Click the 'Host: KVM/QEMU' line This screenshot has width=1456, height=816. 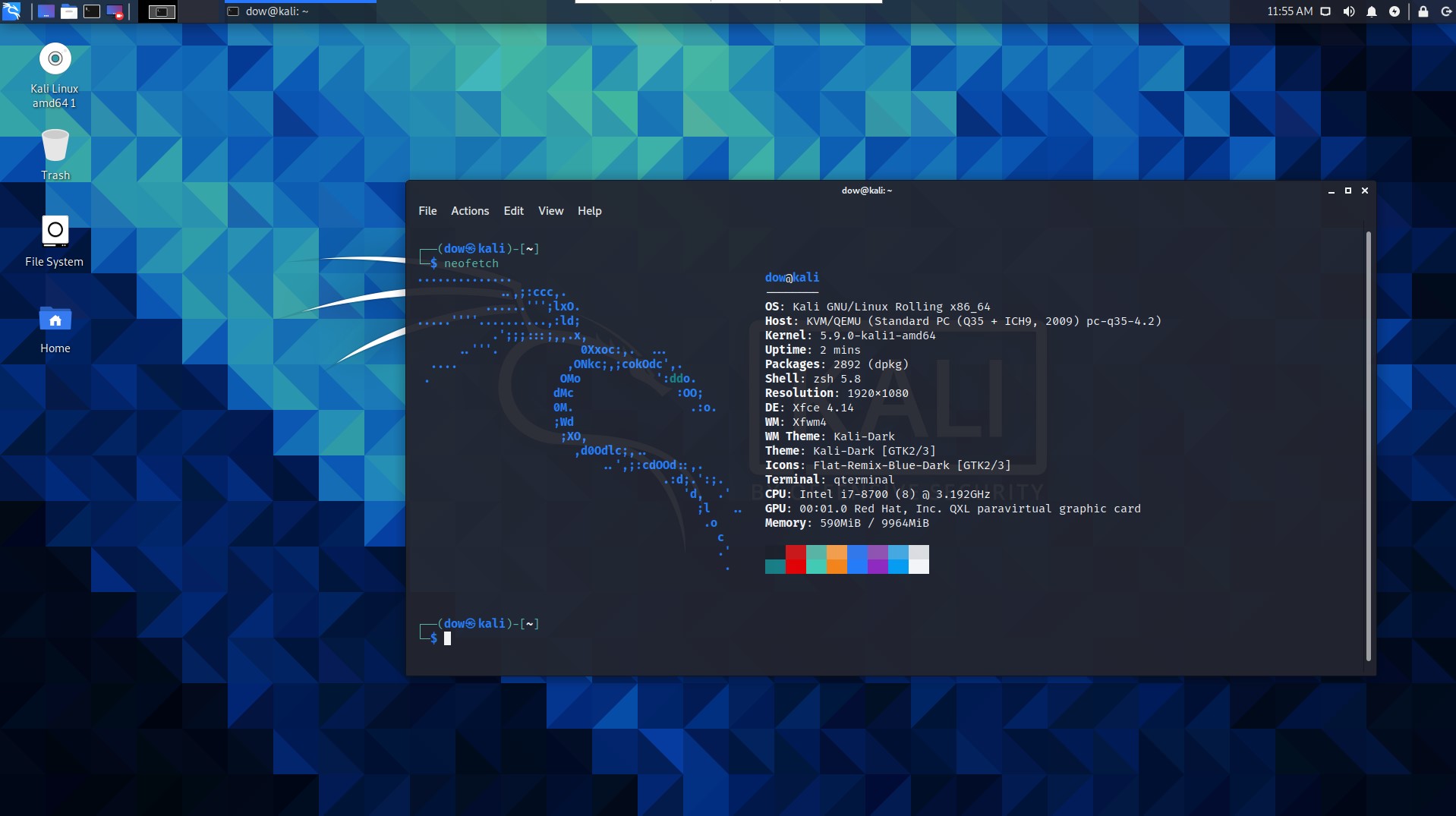pos(963,321)
